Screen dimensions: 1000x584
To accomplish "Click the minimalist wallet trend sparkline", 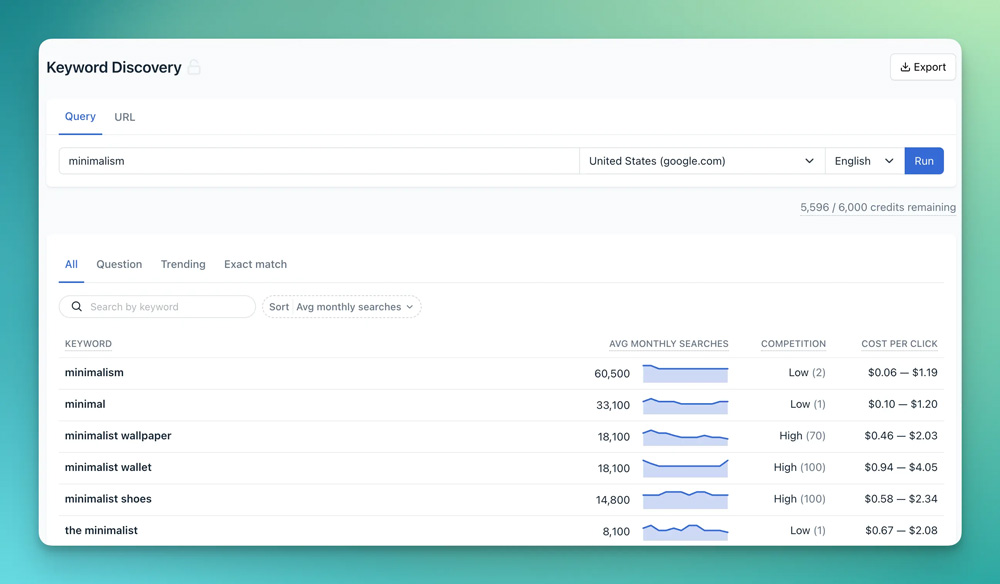I will click(685, 468).
